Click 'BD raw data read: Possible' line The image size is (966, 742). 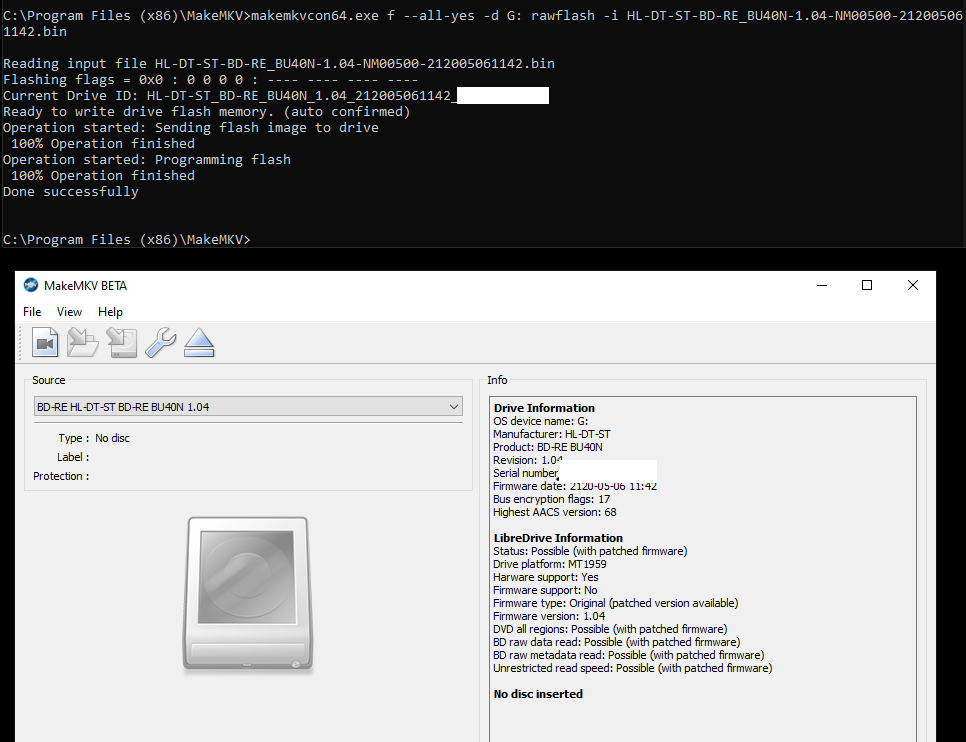tap(617, 642)
